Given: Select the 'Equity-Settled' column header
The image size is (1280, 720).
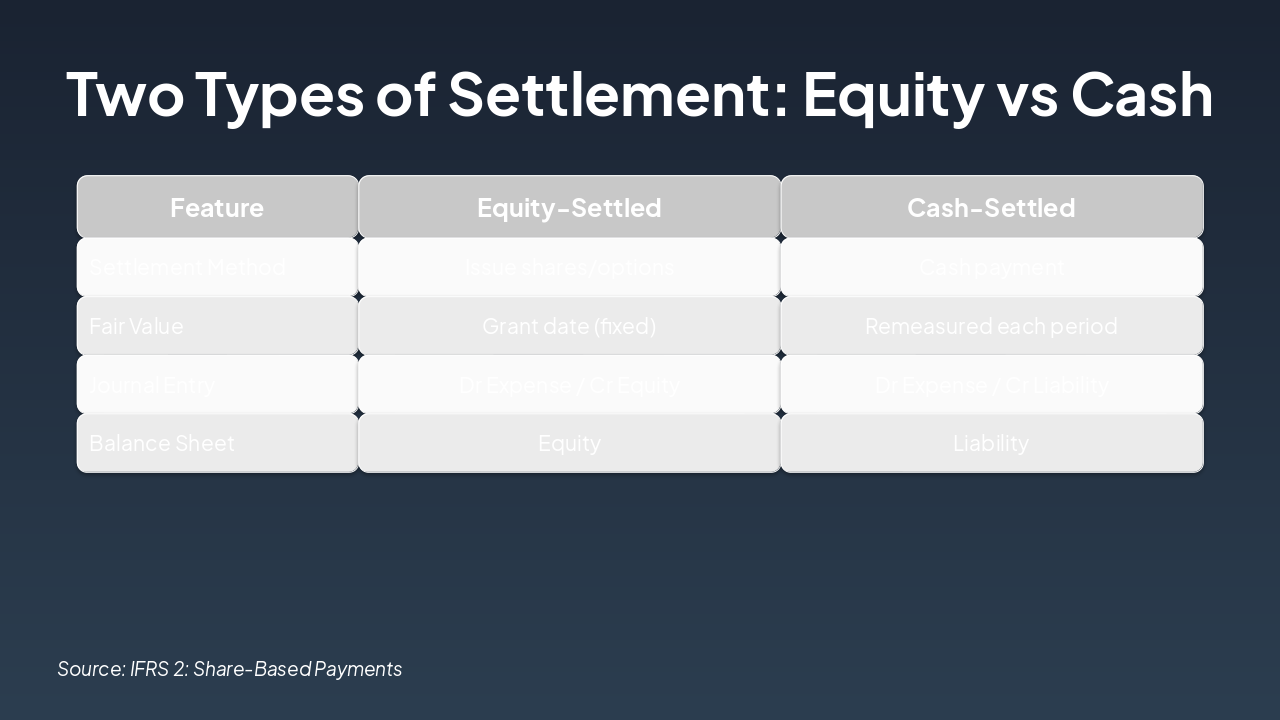Looking at the screenshot, I should click(x=569, y=207).
